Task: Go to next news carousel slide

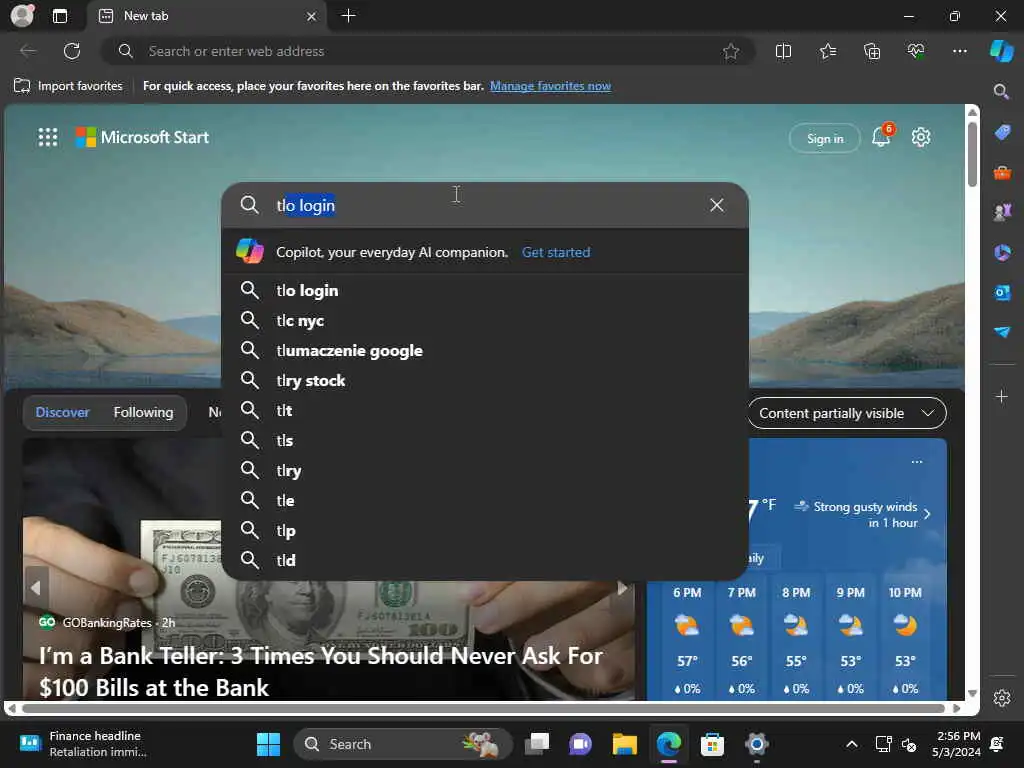Action: click(622, 588)
